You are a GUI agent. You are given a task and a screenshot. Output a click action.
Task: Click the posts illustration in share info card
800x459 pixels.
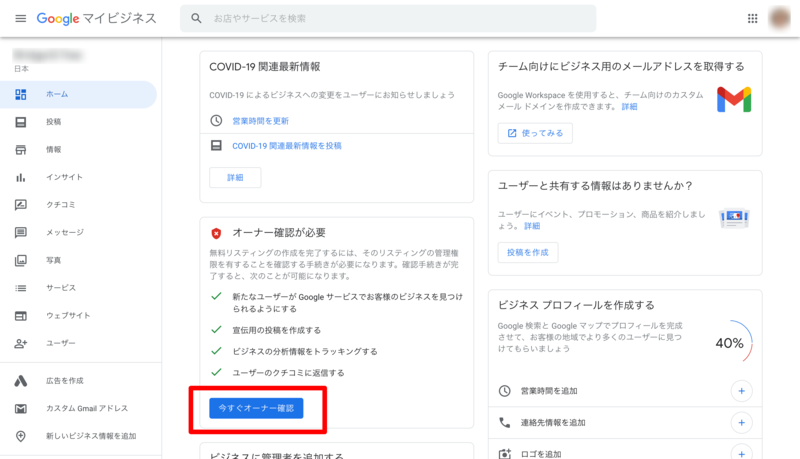click(x=734, y=218)
